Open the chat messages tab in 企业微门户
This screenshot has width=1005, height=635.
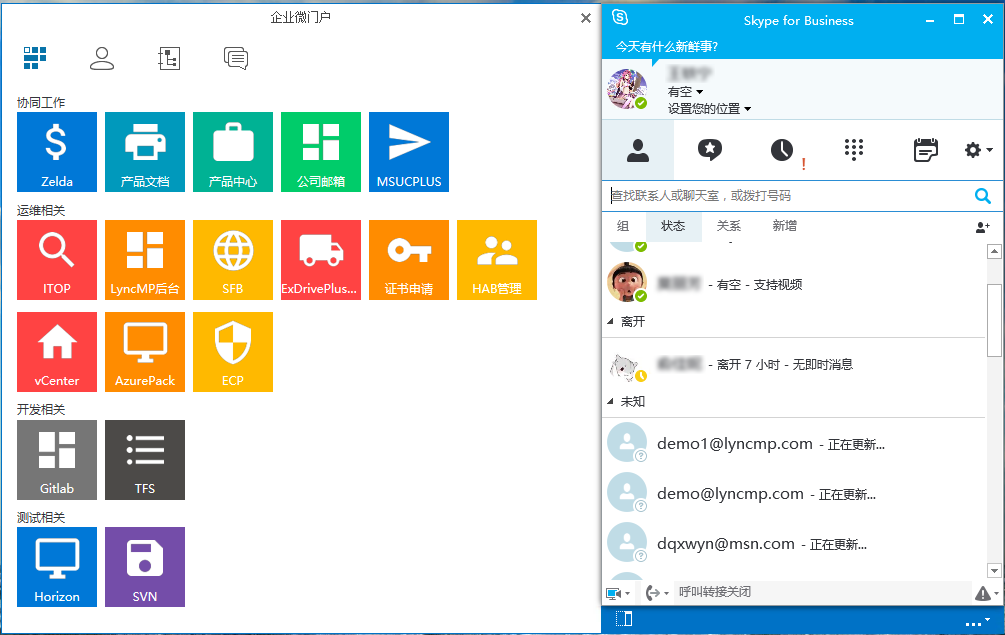tap(236, 58)
